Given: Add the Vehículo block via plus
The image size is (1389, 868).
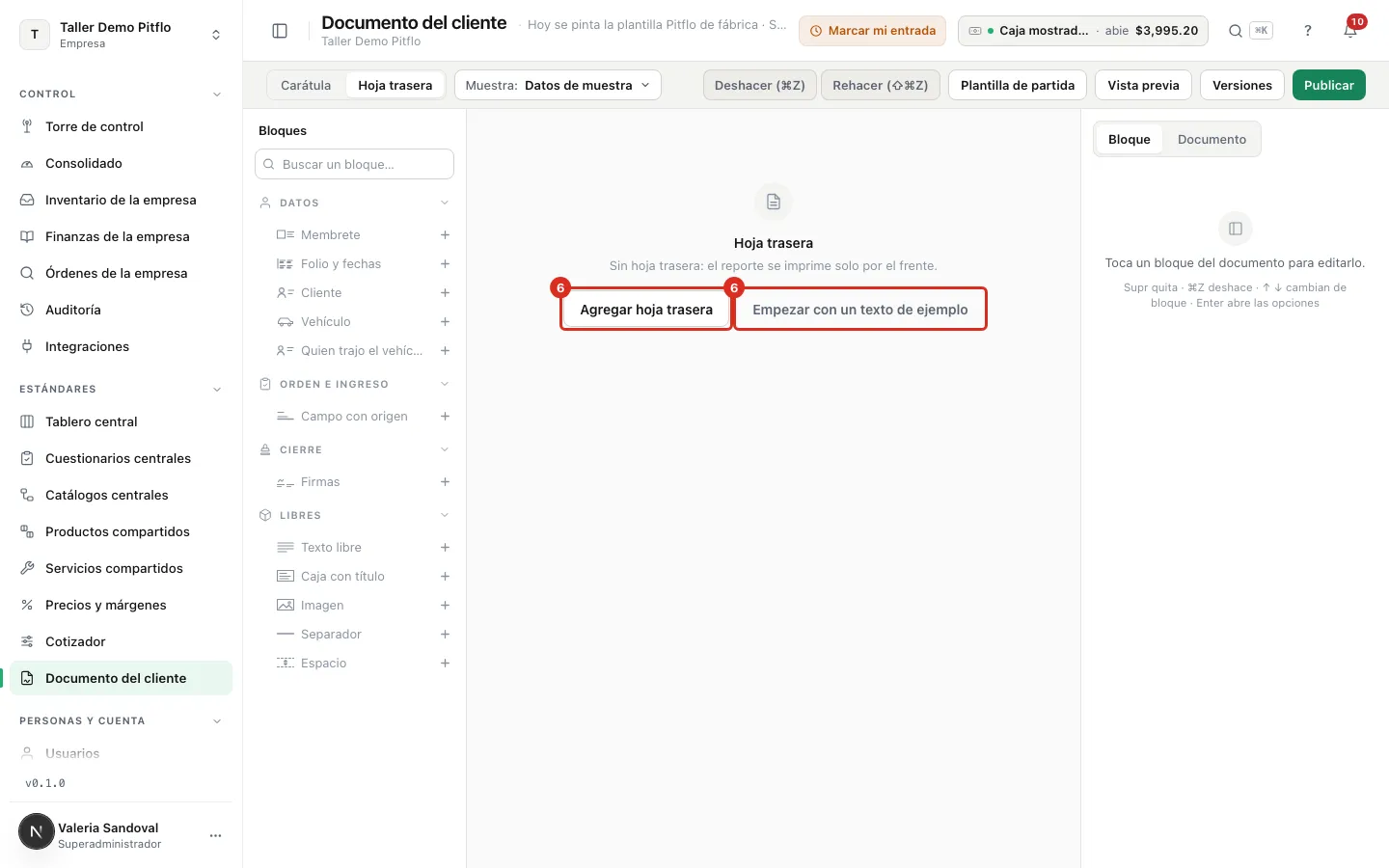Looking at the screenshot, I should 445,322.
